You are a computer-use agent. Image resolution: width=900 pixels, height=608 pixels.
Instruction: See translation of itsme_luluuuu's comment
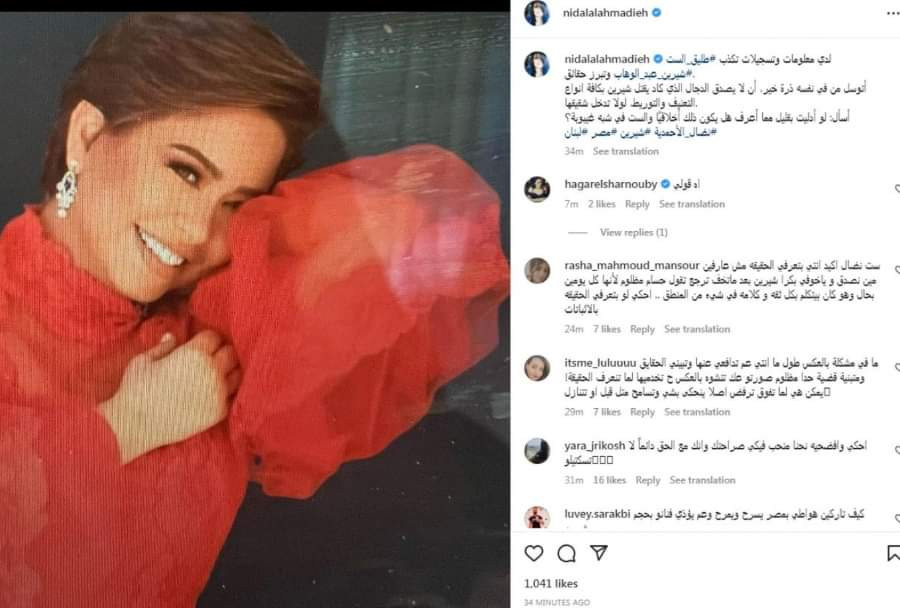pos(697,412)
